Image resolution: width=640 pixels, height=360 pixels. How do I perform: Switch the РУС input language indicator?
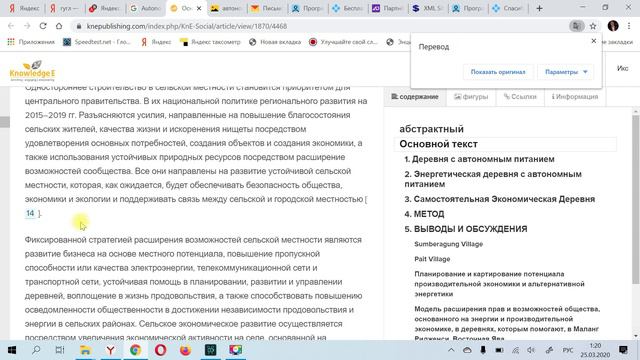568,350
